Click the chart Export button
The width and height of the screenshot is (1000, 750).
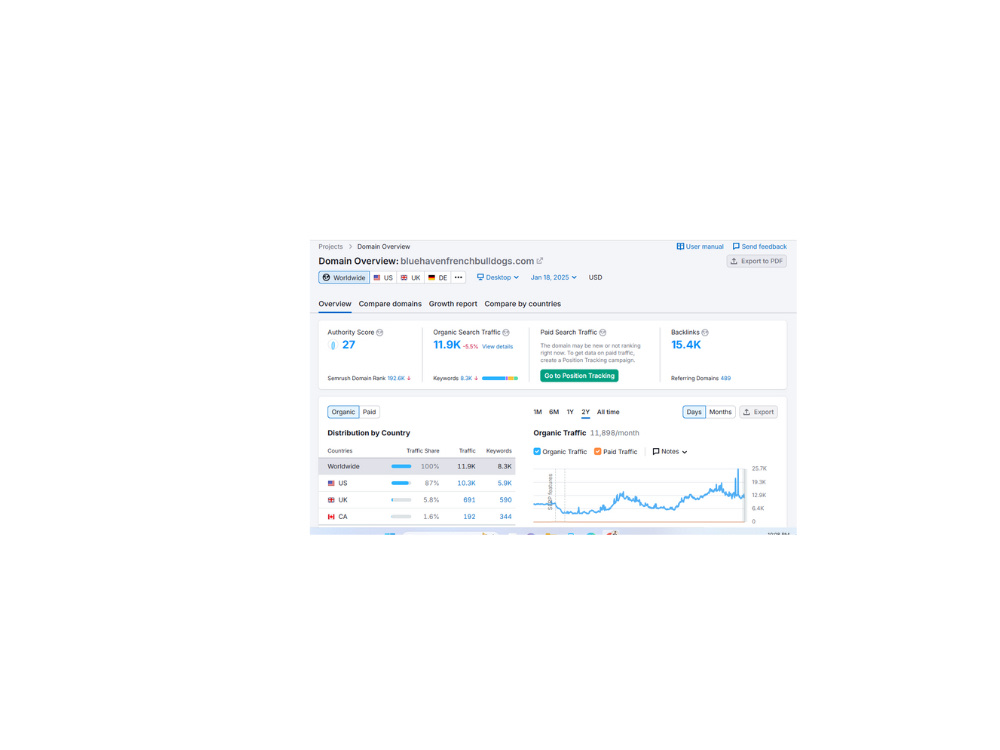(758, 412)
